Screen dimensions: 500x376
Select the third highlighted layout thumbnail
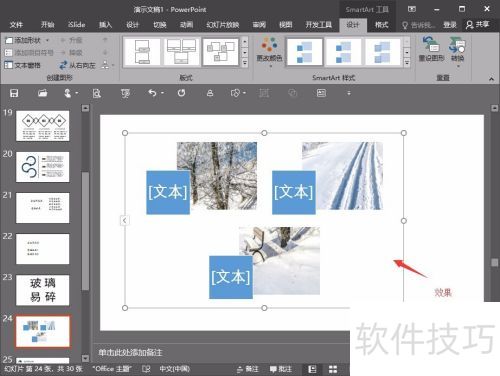(x=221, y=52)
